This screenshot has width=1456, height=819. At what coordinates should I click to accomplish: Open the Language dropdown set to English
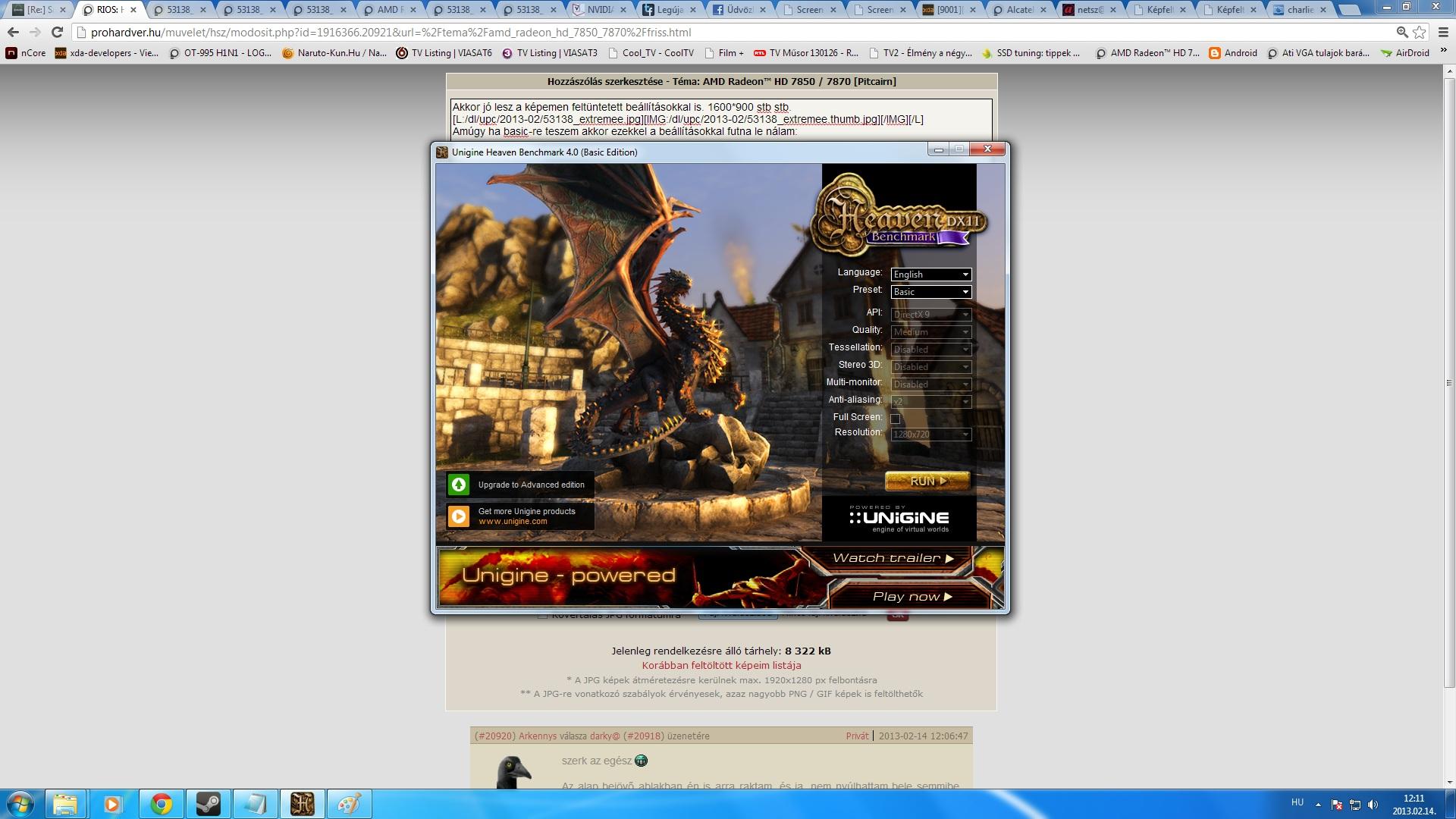click(930, 275)
